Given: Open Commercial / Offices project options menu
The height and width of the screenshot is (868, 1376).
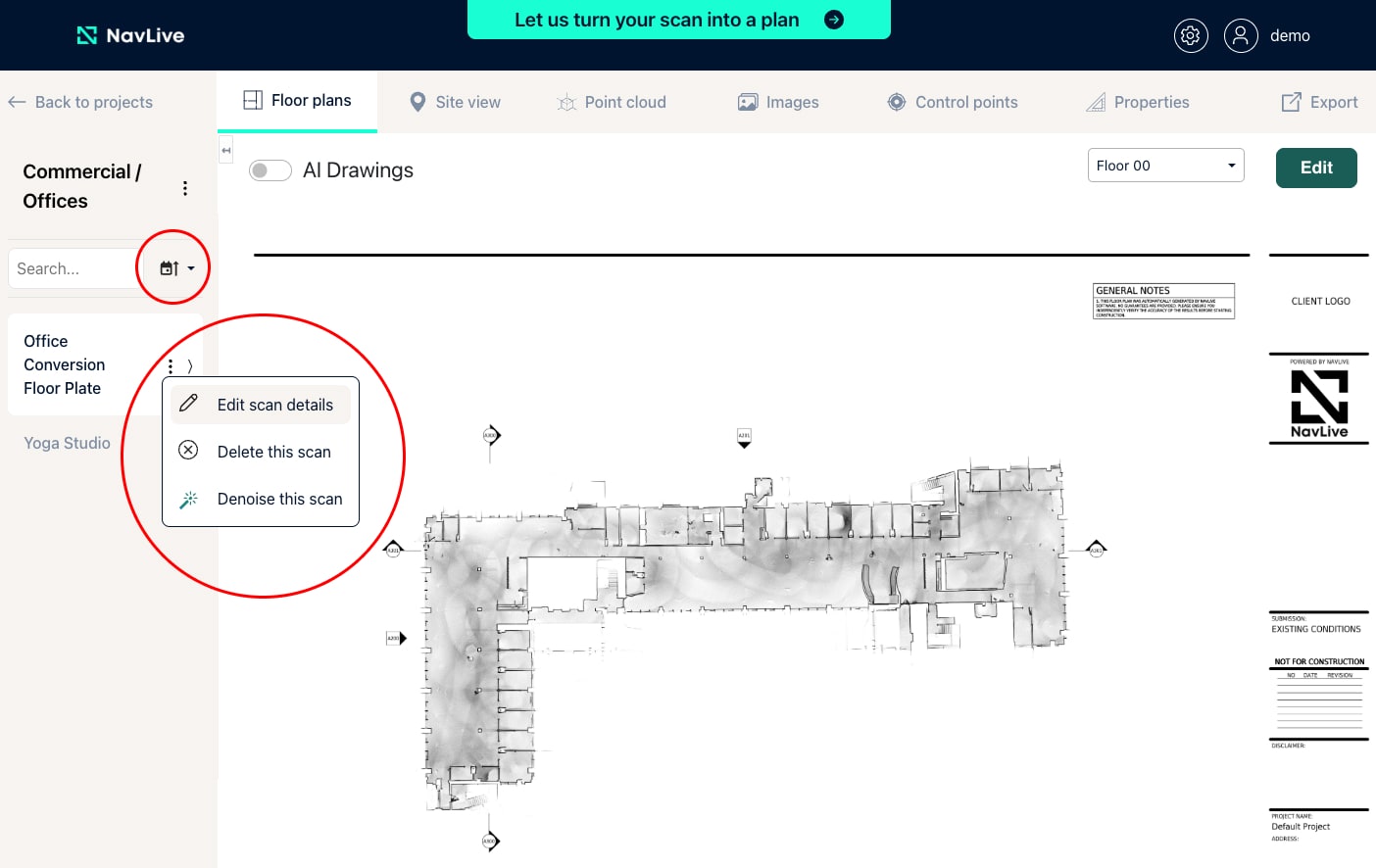Looking at the screenshot, I should 185,188.
